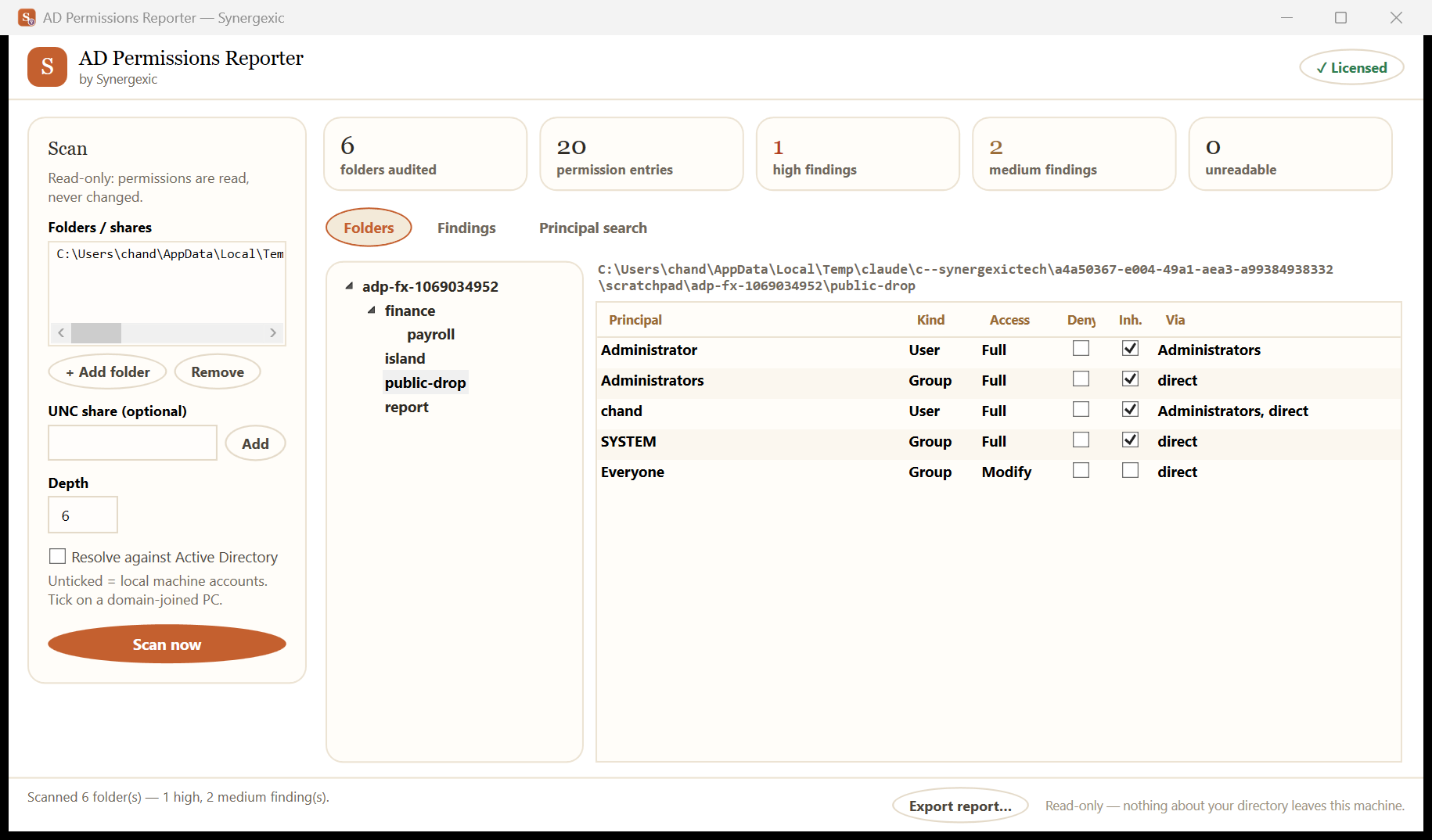Toggle Inherited checkbox for chand row

point(1130,410)
